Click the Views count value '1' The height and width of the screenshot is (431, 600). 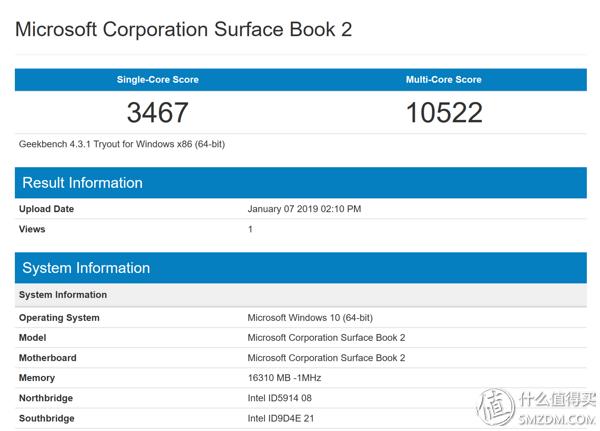click(x=250, y=229)
